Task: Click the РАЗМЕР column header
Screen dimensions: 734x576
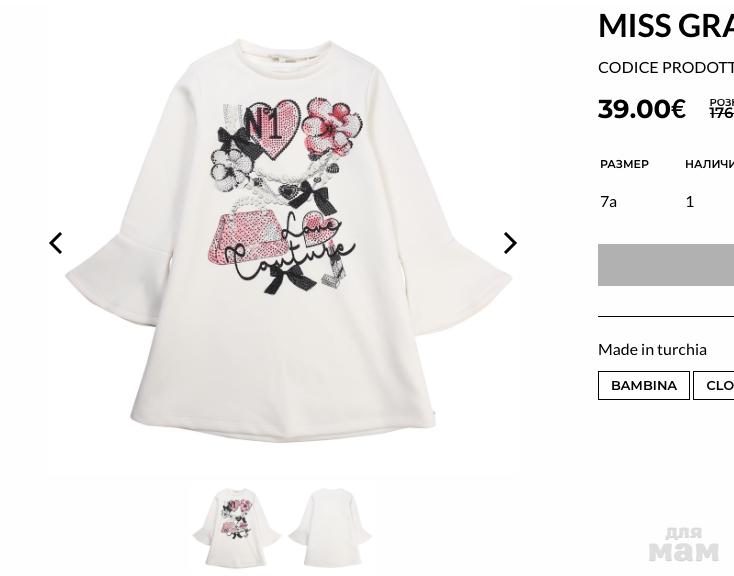Action: [624, 164]
